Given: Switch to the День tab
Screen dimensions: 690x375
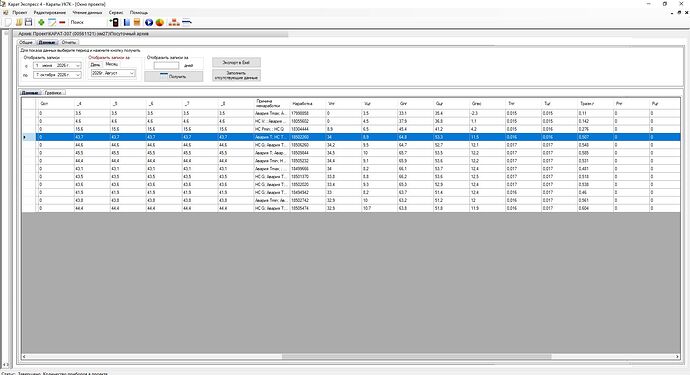Looking at the screenshot, I should [x=95, y=64].
